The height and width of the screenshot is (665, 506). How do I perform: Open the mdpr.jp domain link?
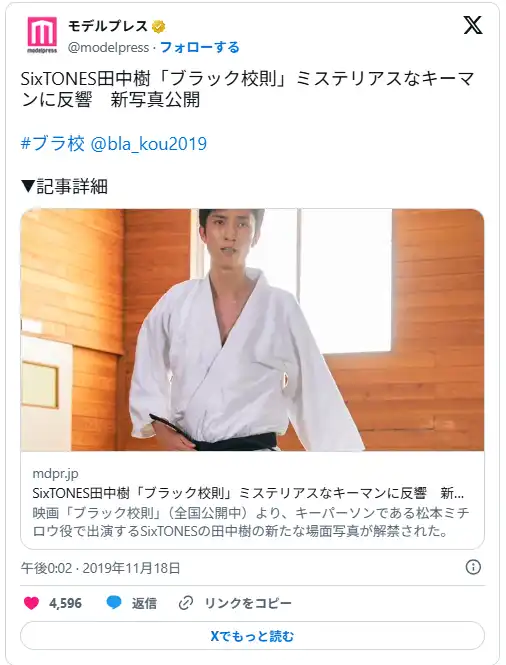[x=56, y=473]
